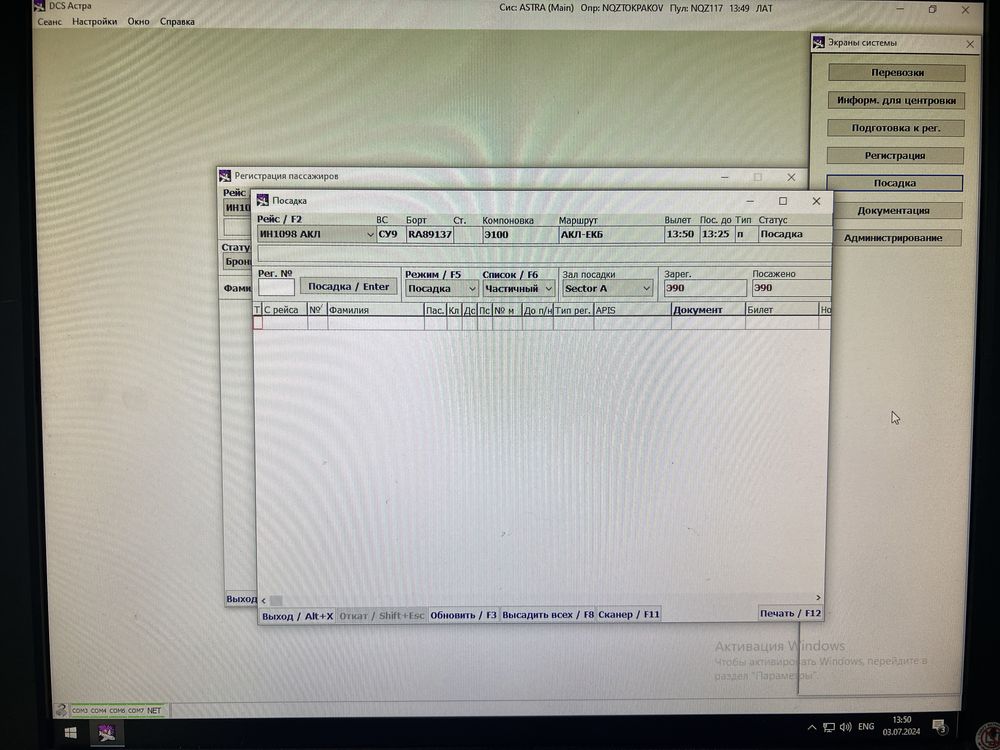Click the DCS Astra icon in taskbar
This screenshot has height=750, width=1000.
coord(107,732)
